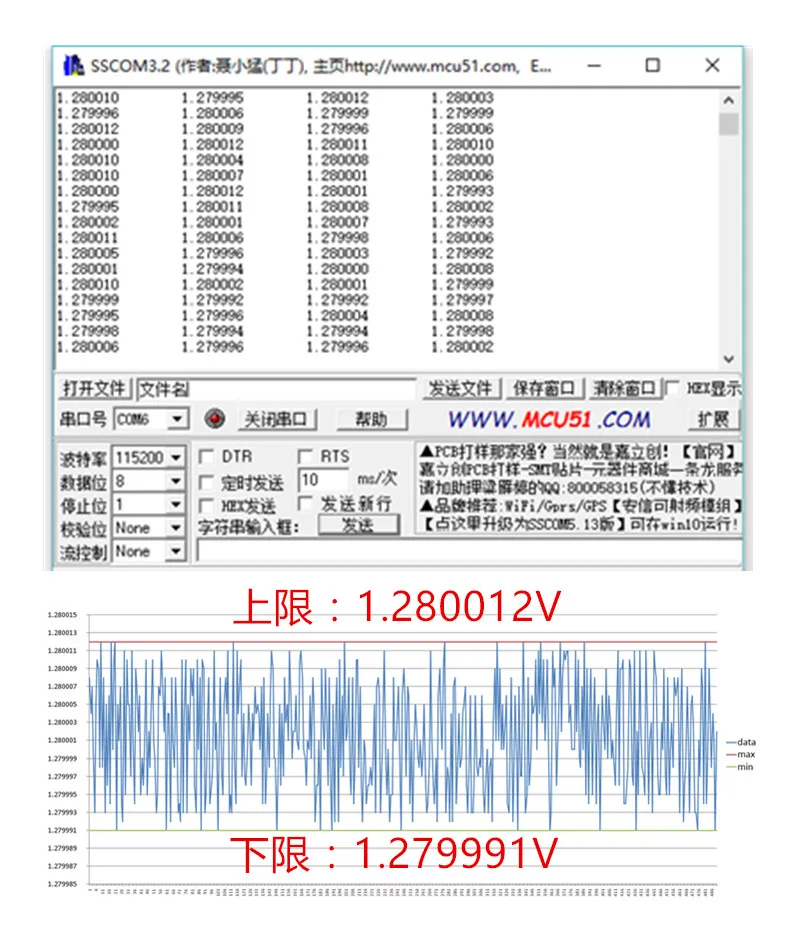Click the 1.280015 axis label on chart
800x934 pixels.
[63, 615]
